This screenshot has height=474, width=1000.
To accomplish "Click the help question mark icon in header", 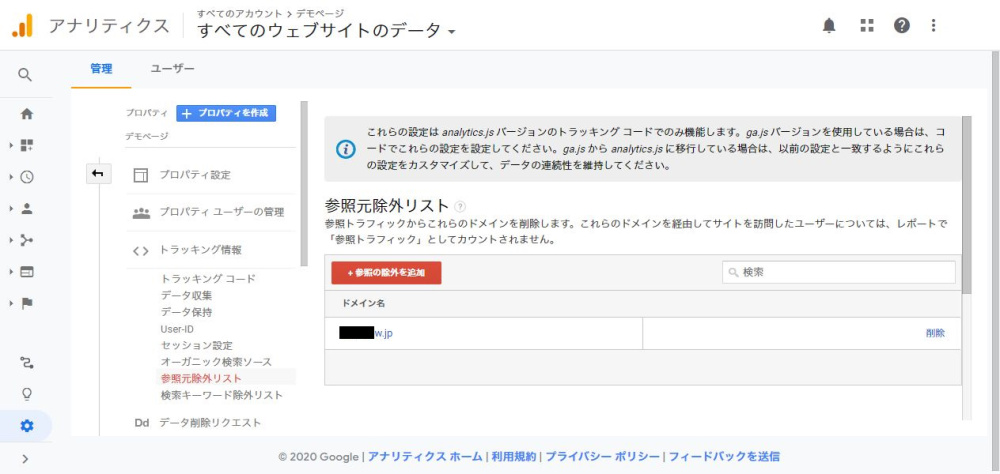I will (902, 26).
